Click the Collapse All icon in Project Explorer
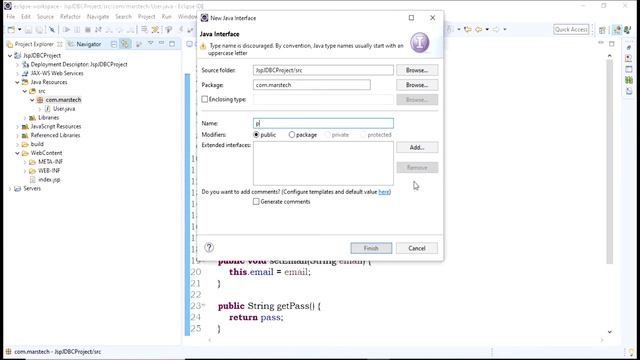Viewport: 640px width, 360px height. click(114, 44)
